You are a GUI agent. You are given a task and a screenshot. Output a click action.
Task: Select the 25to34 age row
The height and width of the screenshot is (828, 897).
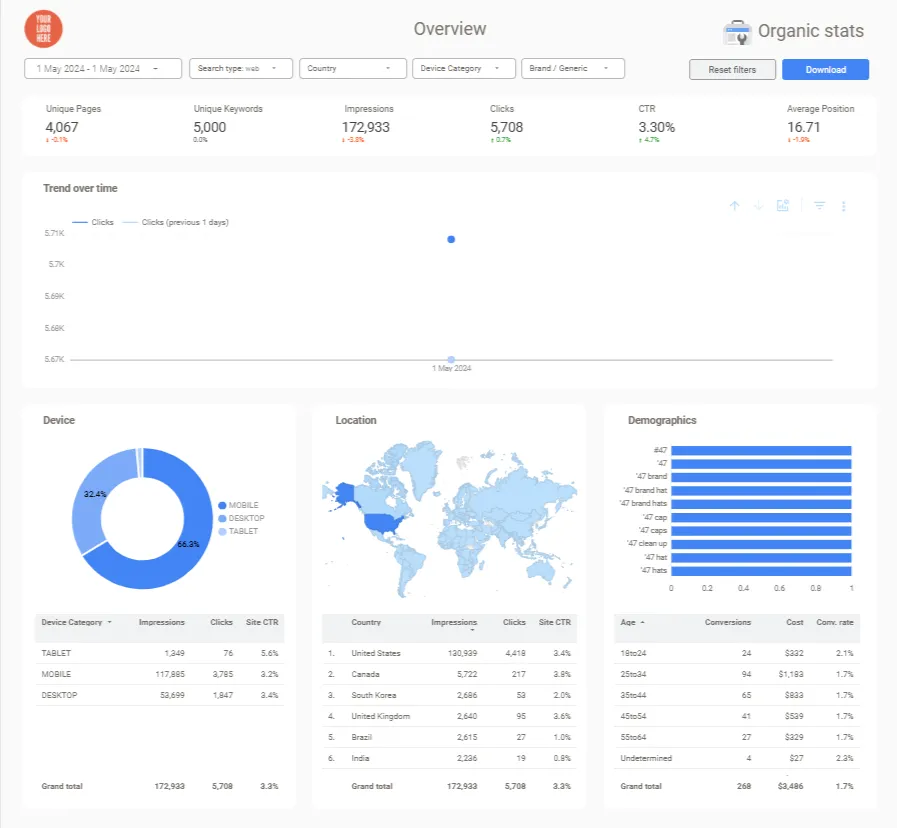[x=737, y=674]
